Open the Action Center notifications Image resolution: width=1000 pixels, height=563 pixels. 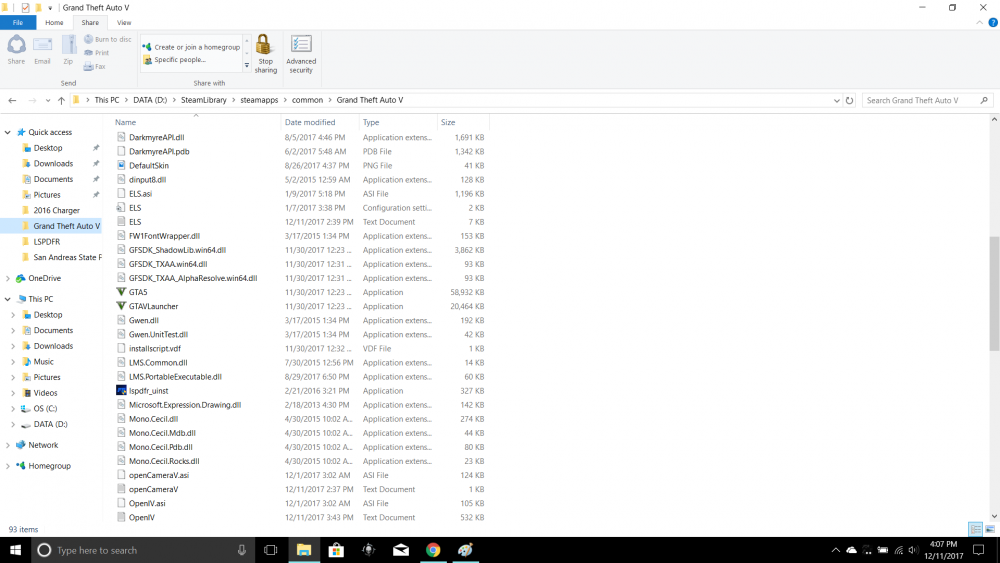978,550
